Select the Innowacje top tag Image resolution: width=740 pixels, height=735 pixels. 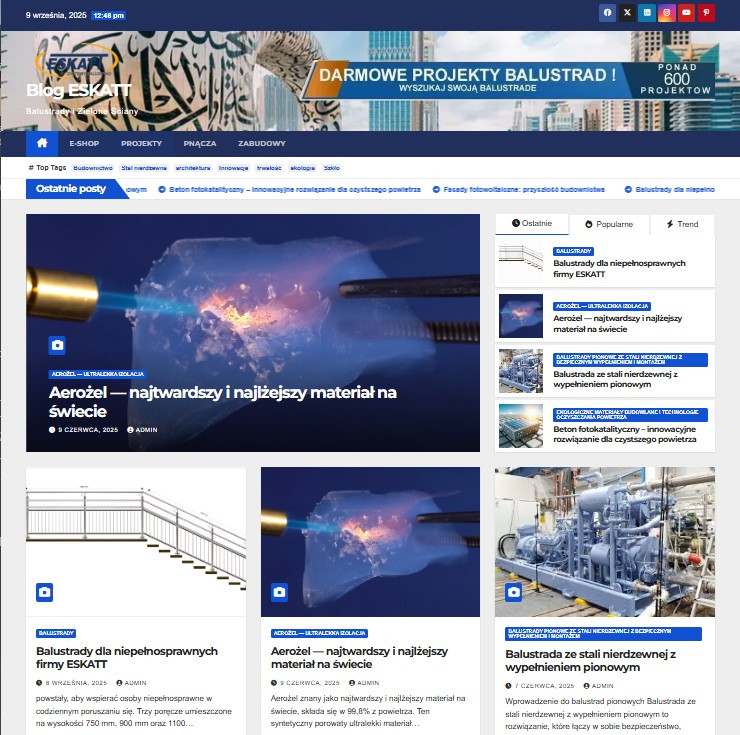click(x=234, y=168)
